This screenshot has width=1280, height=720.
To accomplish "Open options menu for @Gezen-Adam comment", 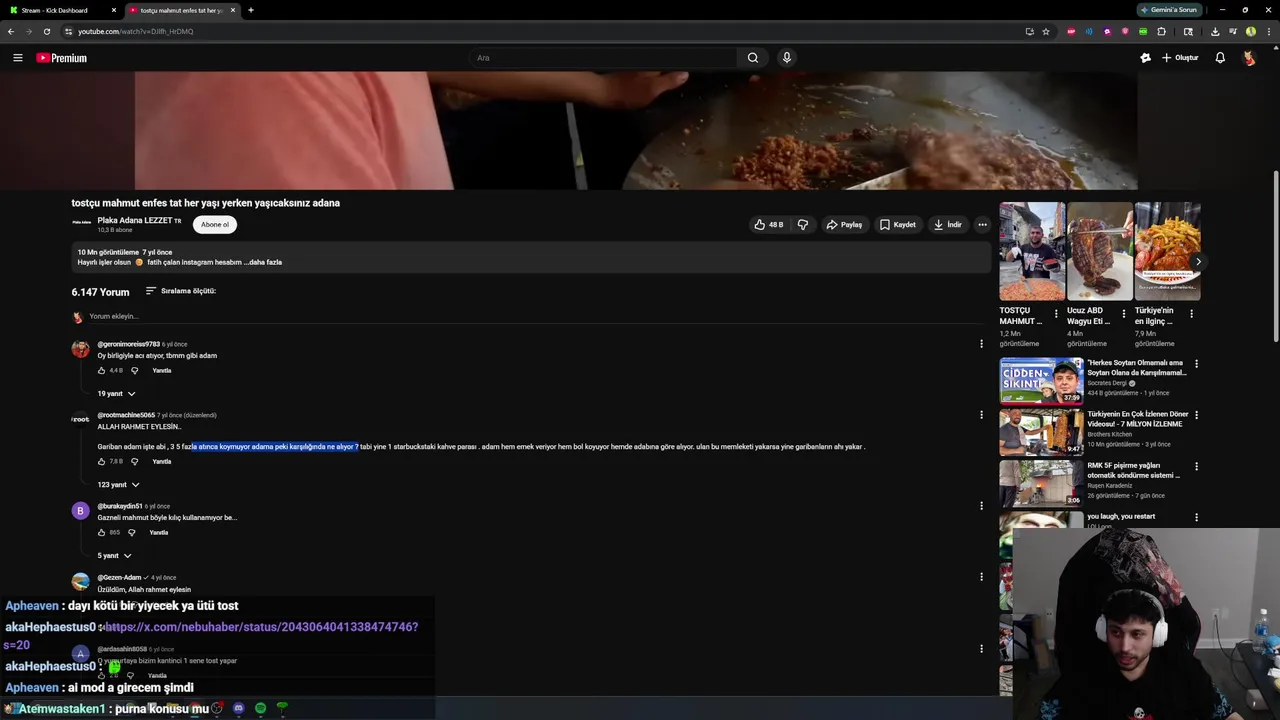I will click(x=981, y=576).
